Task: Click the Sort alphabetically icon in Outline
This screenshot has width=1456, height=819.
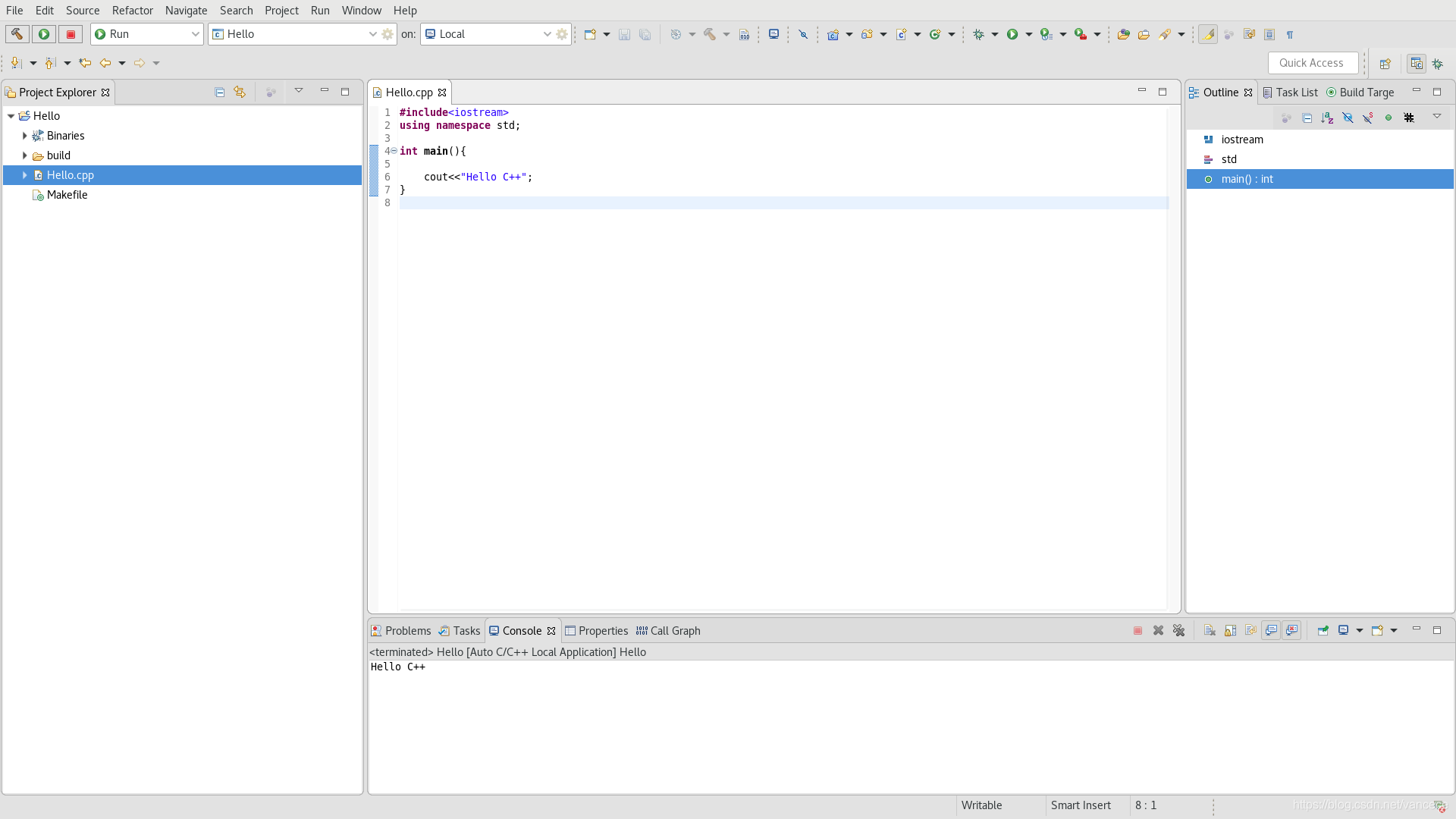Action: [x=1327, y=118]
